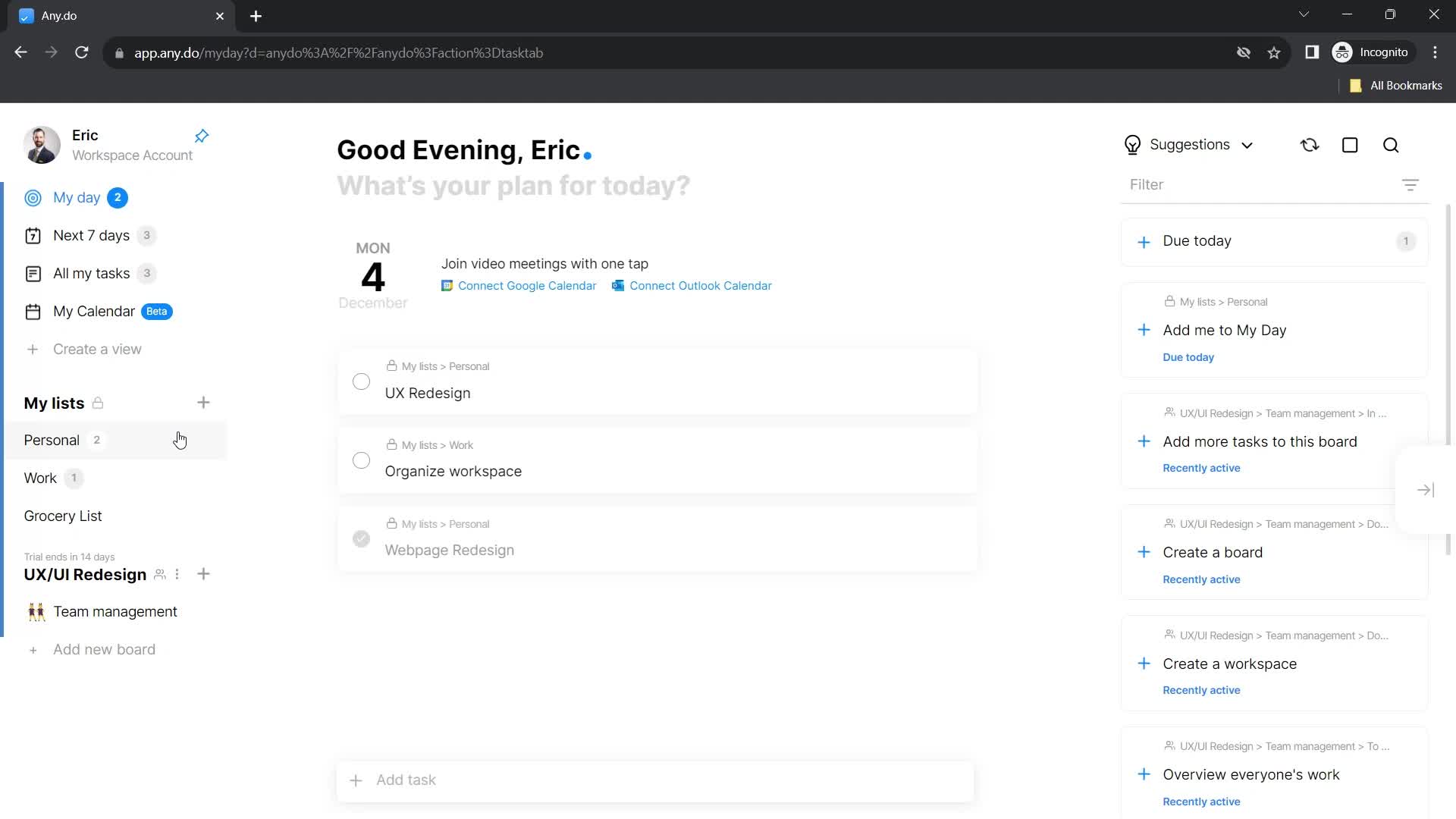Click Add new board link

(104, 649)
